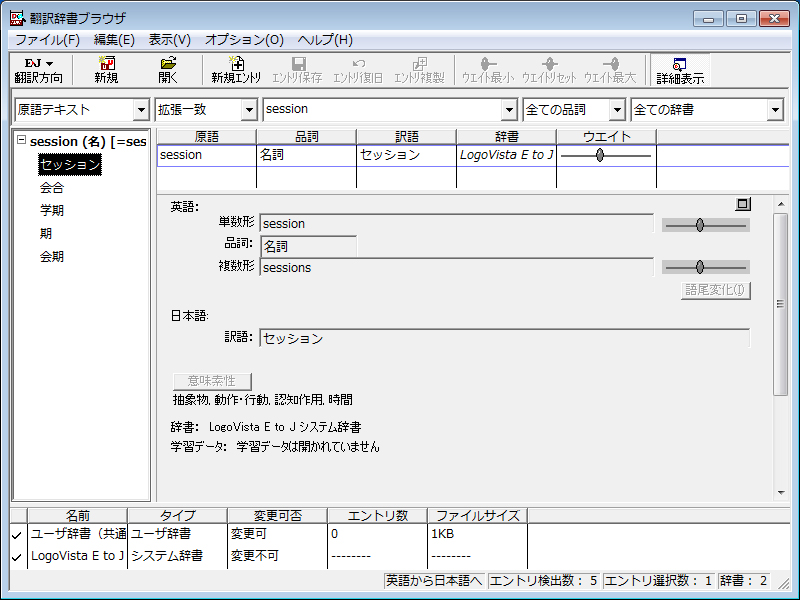Open the 原語テキスト dropdown

pyautogui.click(x=140, y=109)
